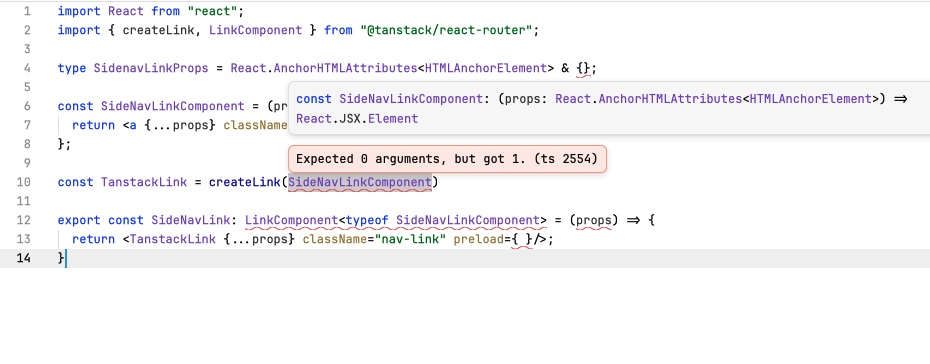This screenshot has height=364, width=930.
Task: Click SideNavLinkComponent declaration on line 6
Action: [x=173, y=106]
